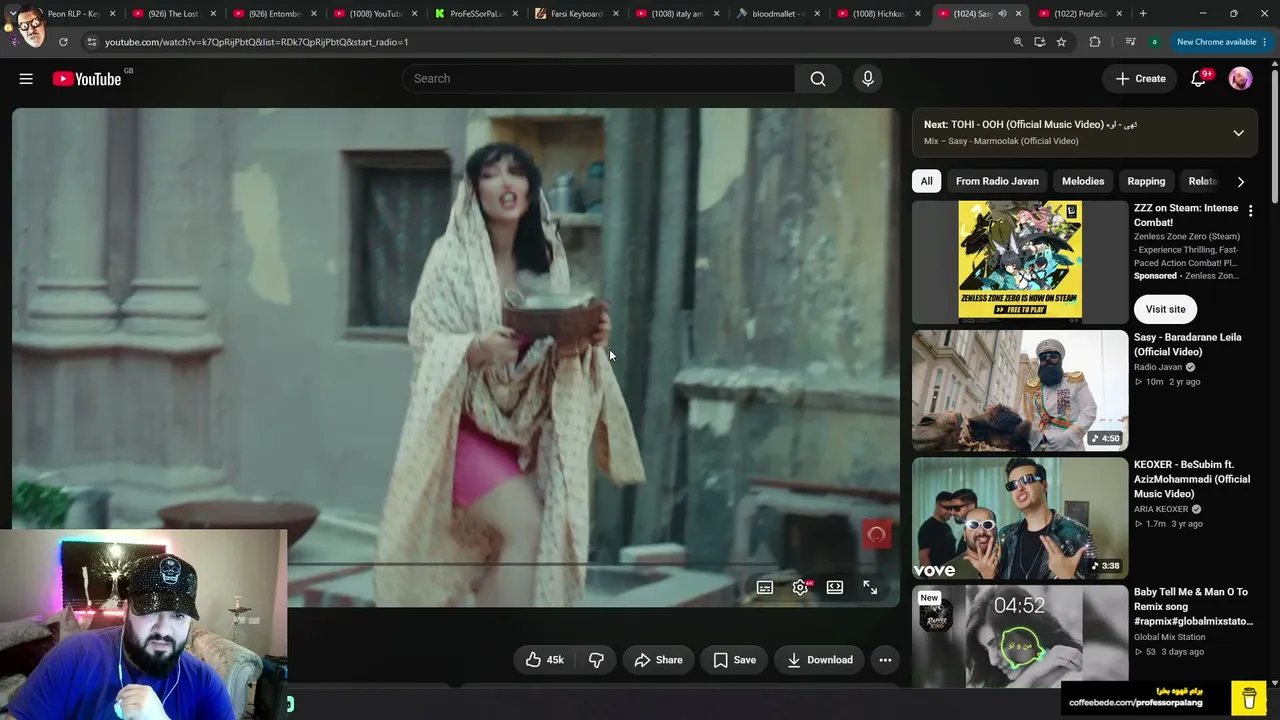Switch to 'Peon RLP' browser tab
The height and width of the screenshot is (720, 1280).
[x=72, y=14]
